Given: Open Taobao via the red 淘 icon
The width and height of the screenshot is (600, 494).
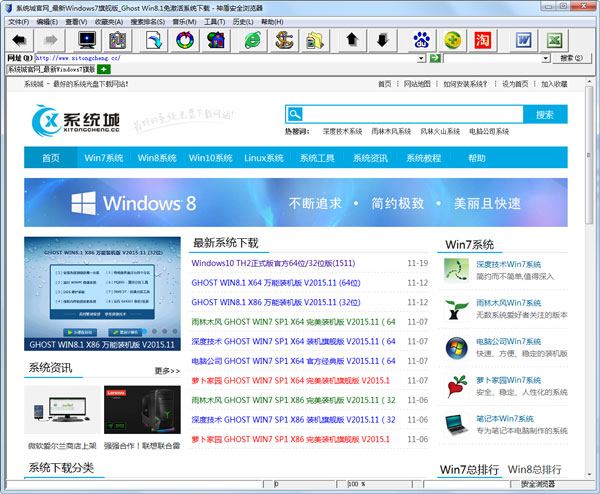Looking at the screenshot, I should click(483, 40).
